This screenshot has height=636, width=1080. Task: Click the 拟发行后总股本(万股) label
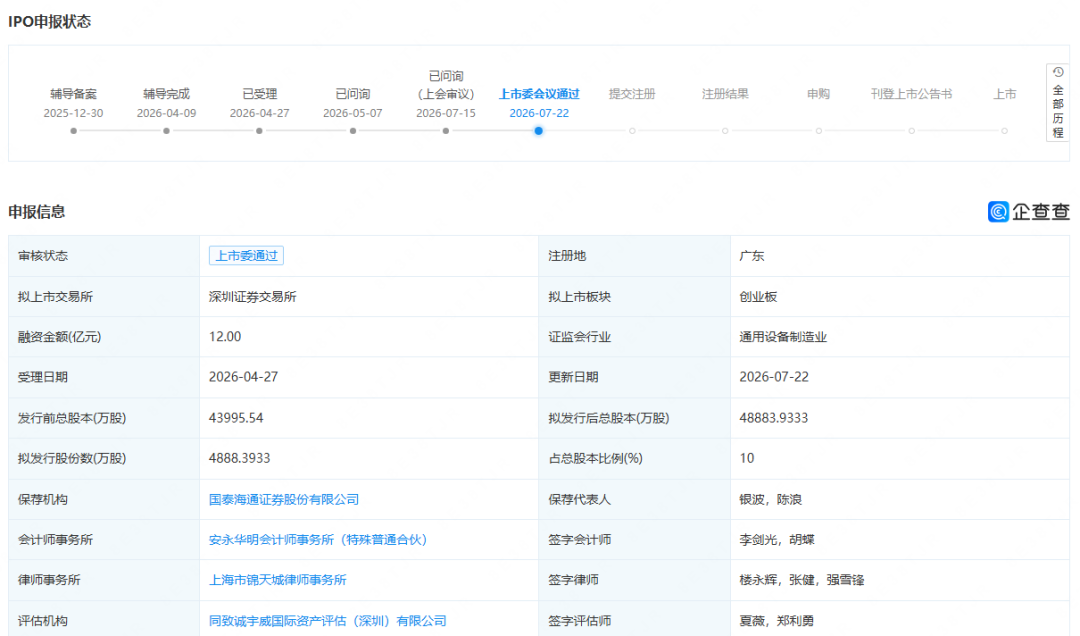(609, 418)
